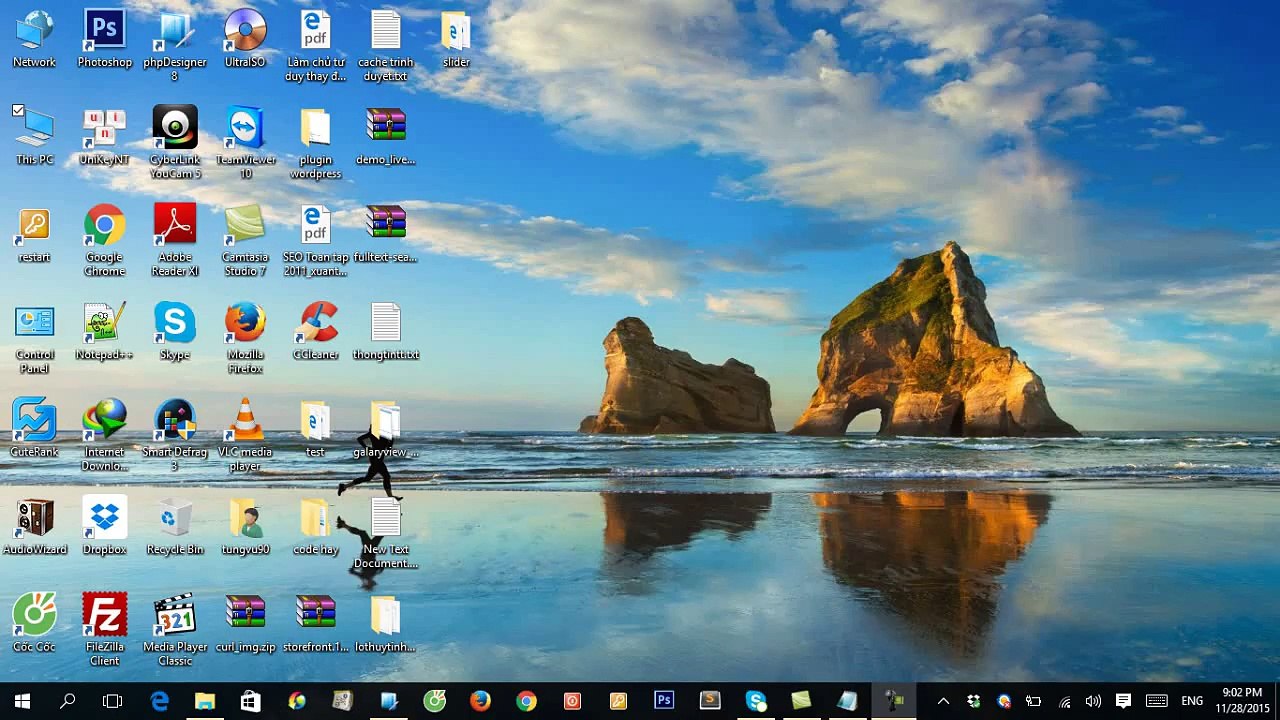Switch to Firefox on the taskbar
This screenshot has width=1280, height=720.
pyautogui.click(x=480, y=701)
